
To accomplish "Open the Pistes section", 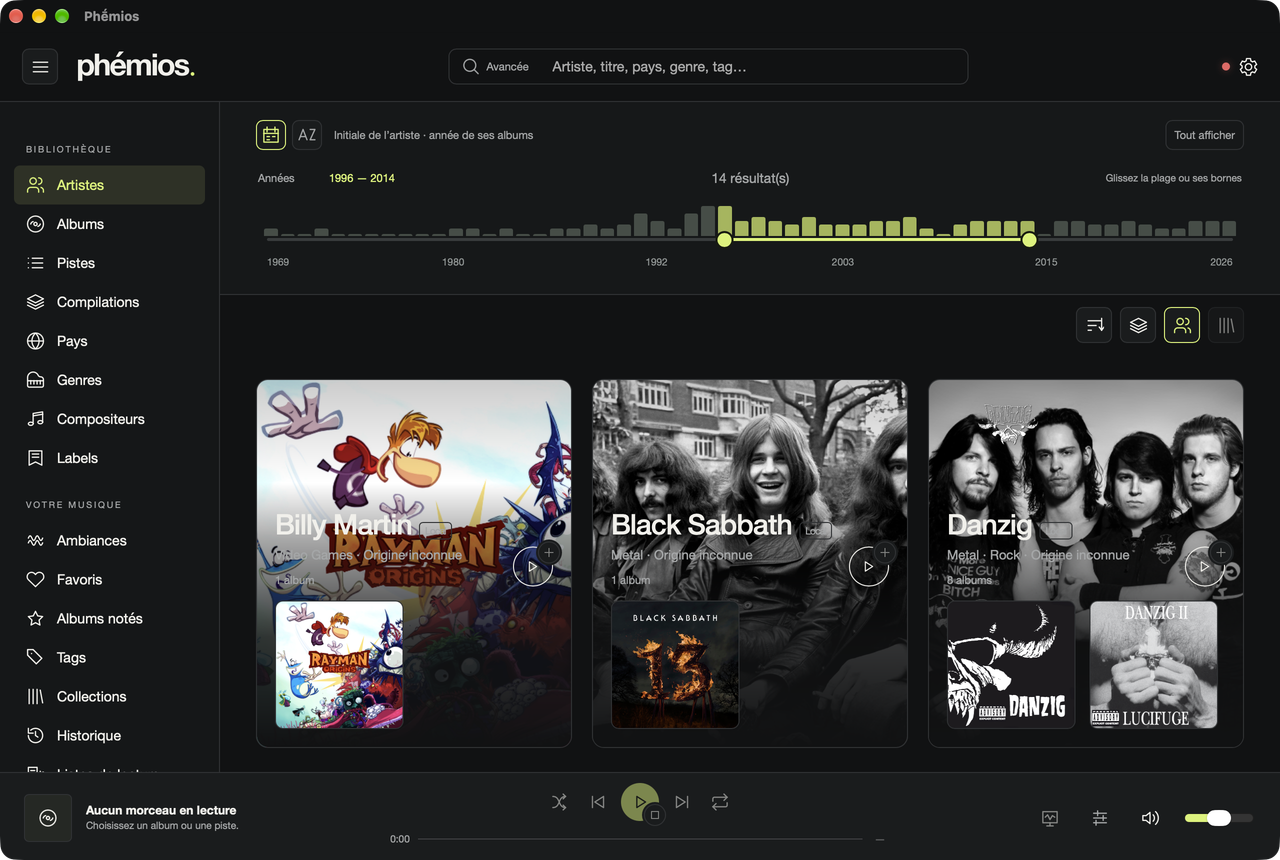I will [109, 263].
